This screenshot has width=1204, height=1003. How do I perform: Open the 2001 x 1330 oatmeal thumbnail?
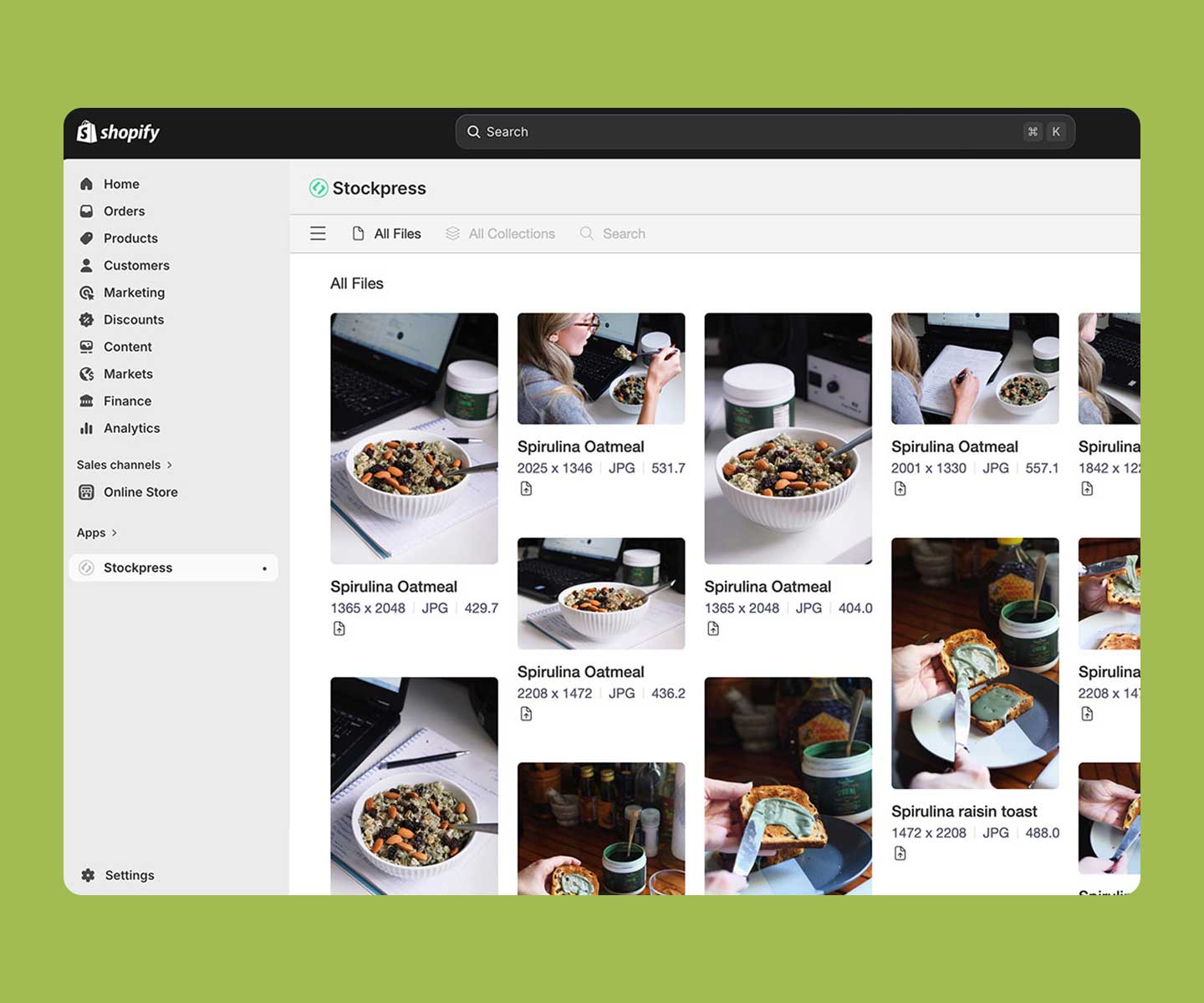[x=975, y=369]
